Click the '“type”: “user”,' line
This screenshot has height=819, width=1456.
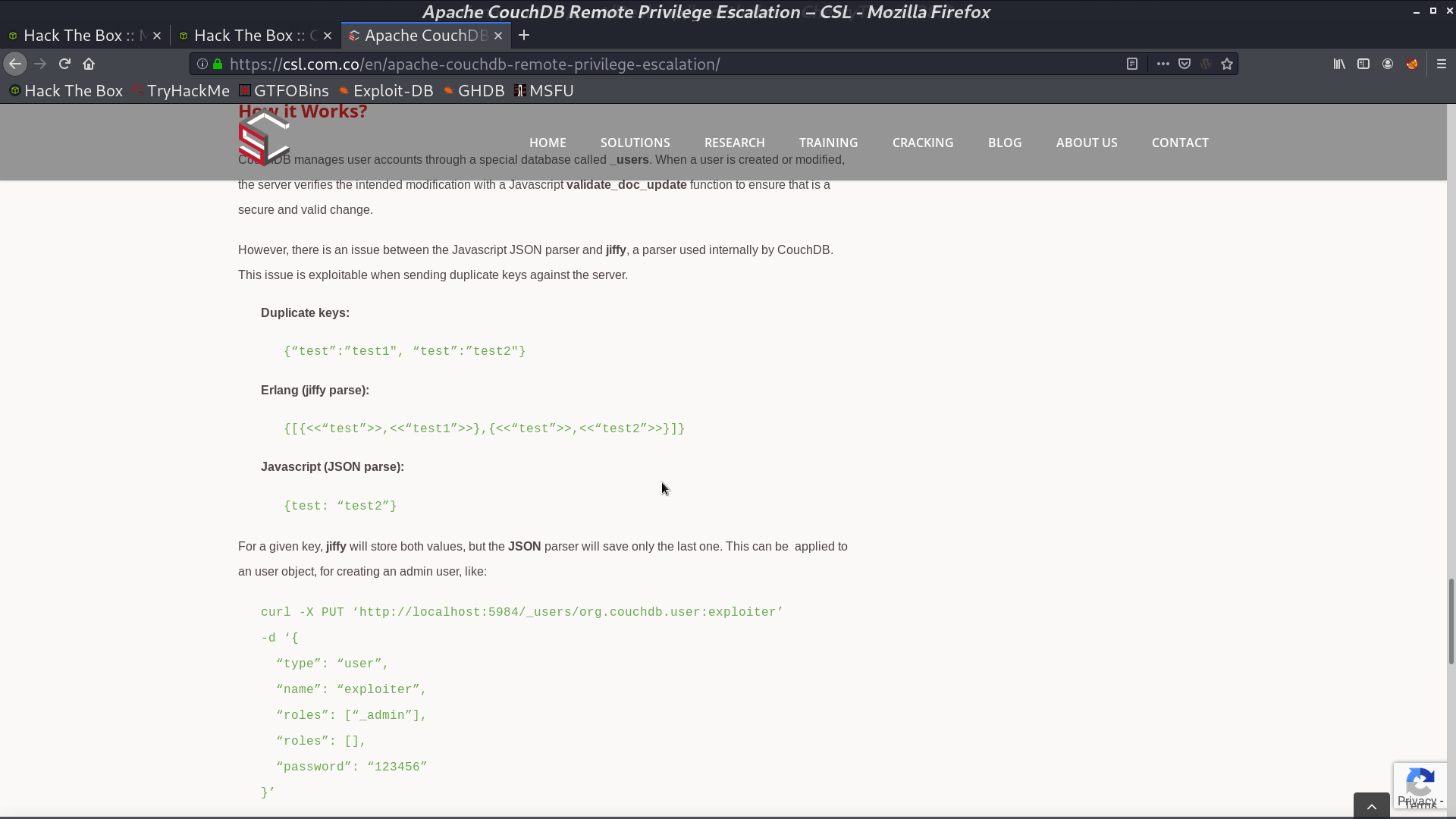pyautogui.click(x=333, y=664)
